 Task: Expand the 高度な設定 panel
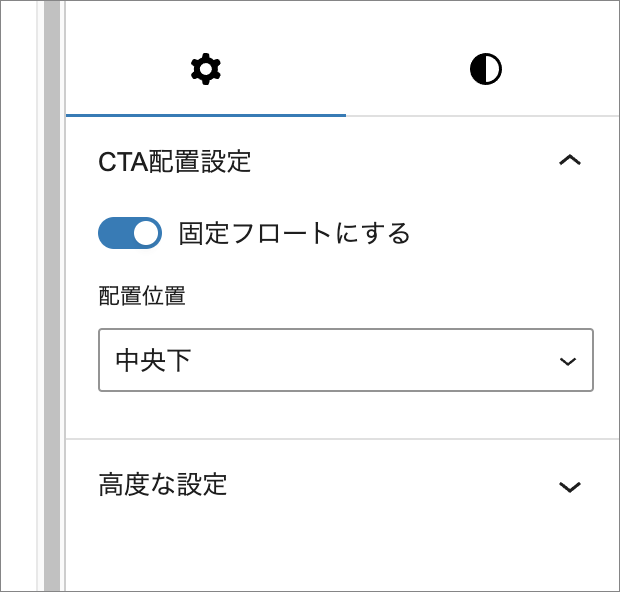click(x=340, y=486)
